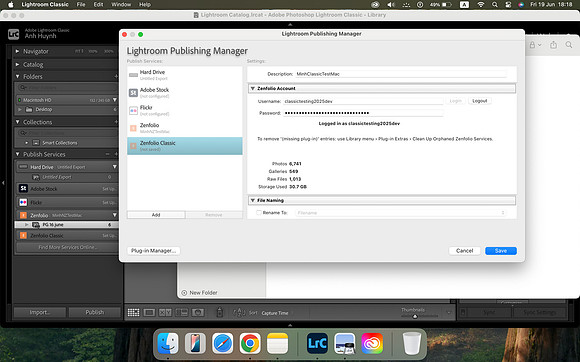Select Hard Drive service in Publishing Manager list
Viewport: 580px width, 362px height.
(185, 75)
